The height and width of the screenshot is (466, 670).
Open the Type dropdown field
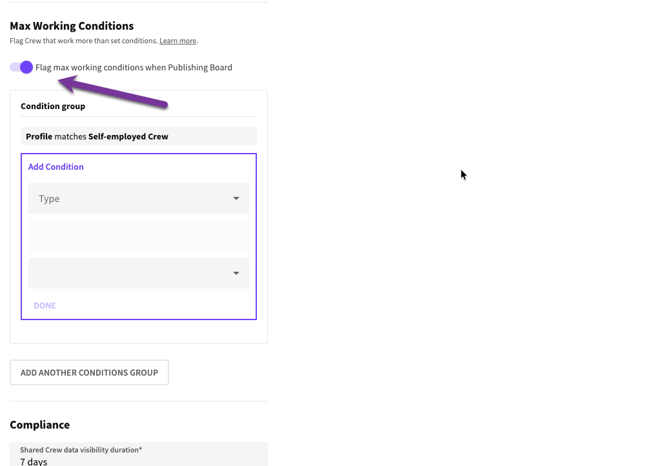click(138, 198)
